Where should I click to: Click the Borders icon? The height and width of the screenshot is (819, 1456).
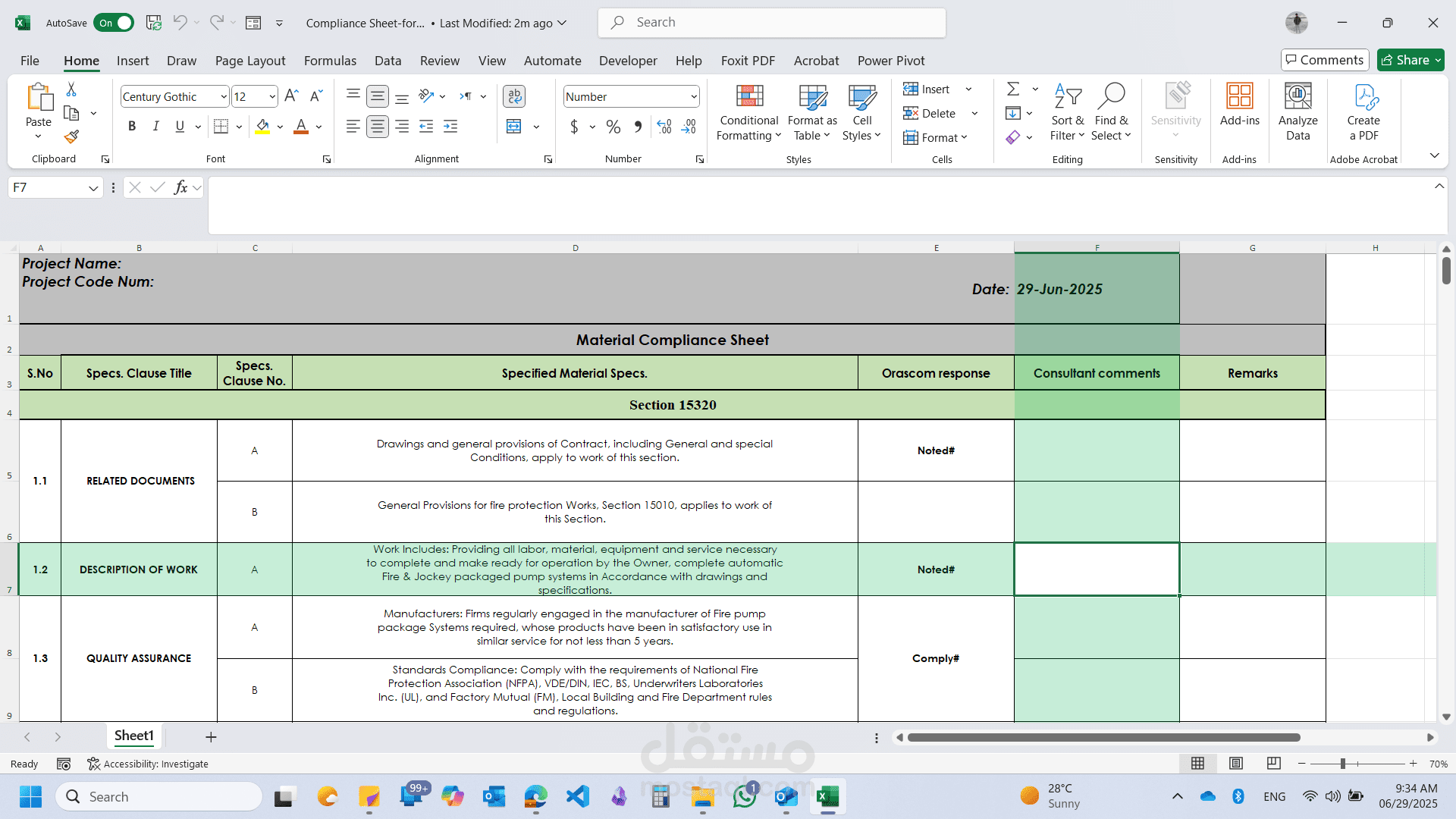221,127
